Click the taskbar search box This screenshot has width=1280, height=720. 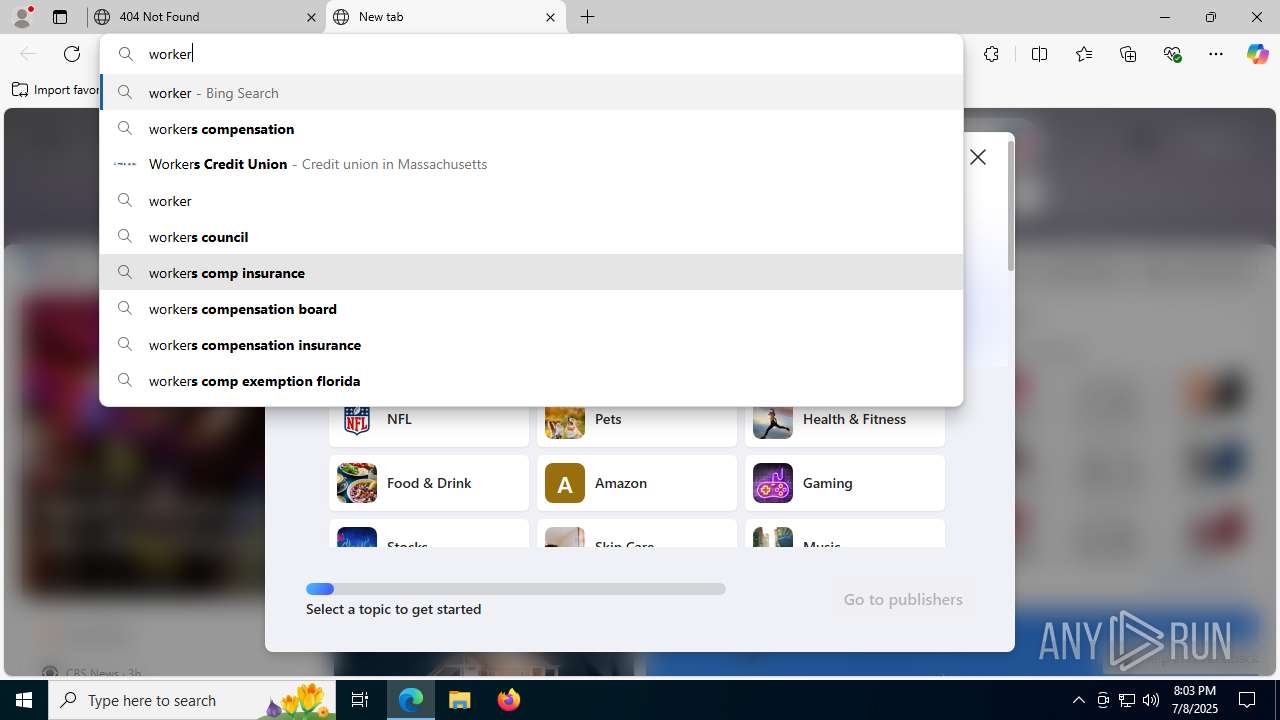tap(193, 700)
